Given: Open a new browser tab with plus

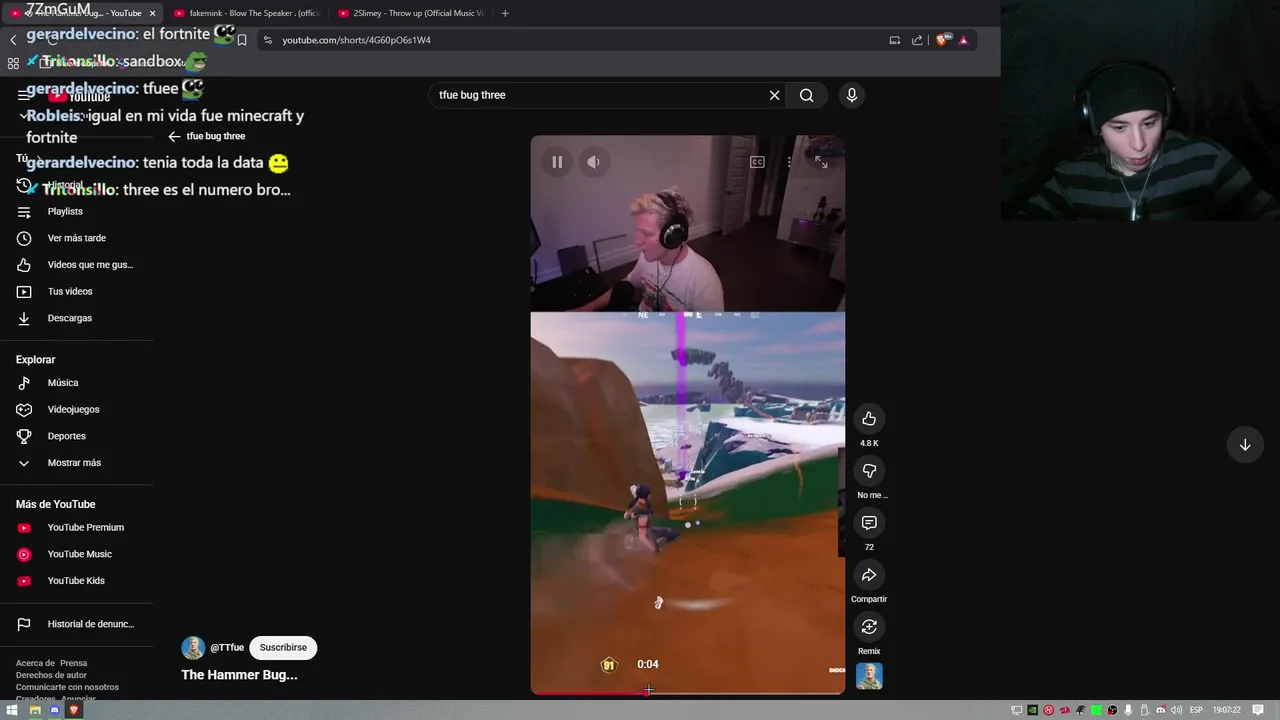Looking at the screenshot, I should [505, 13].
